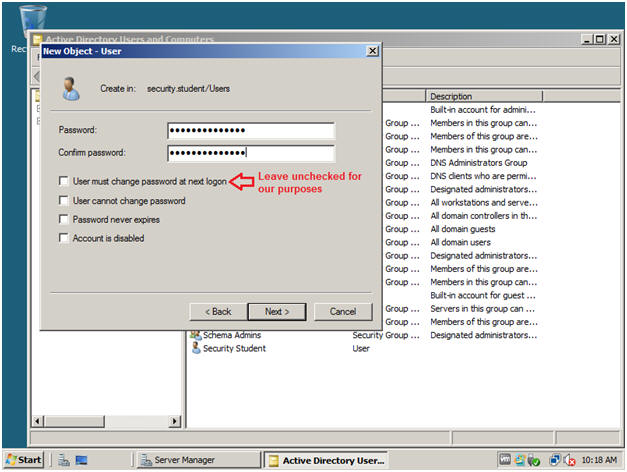Screen dimensions: 627x472
Task: Click 'DNS clients who are permi...' description
Action: (483, 176)
